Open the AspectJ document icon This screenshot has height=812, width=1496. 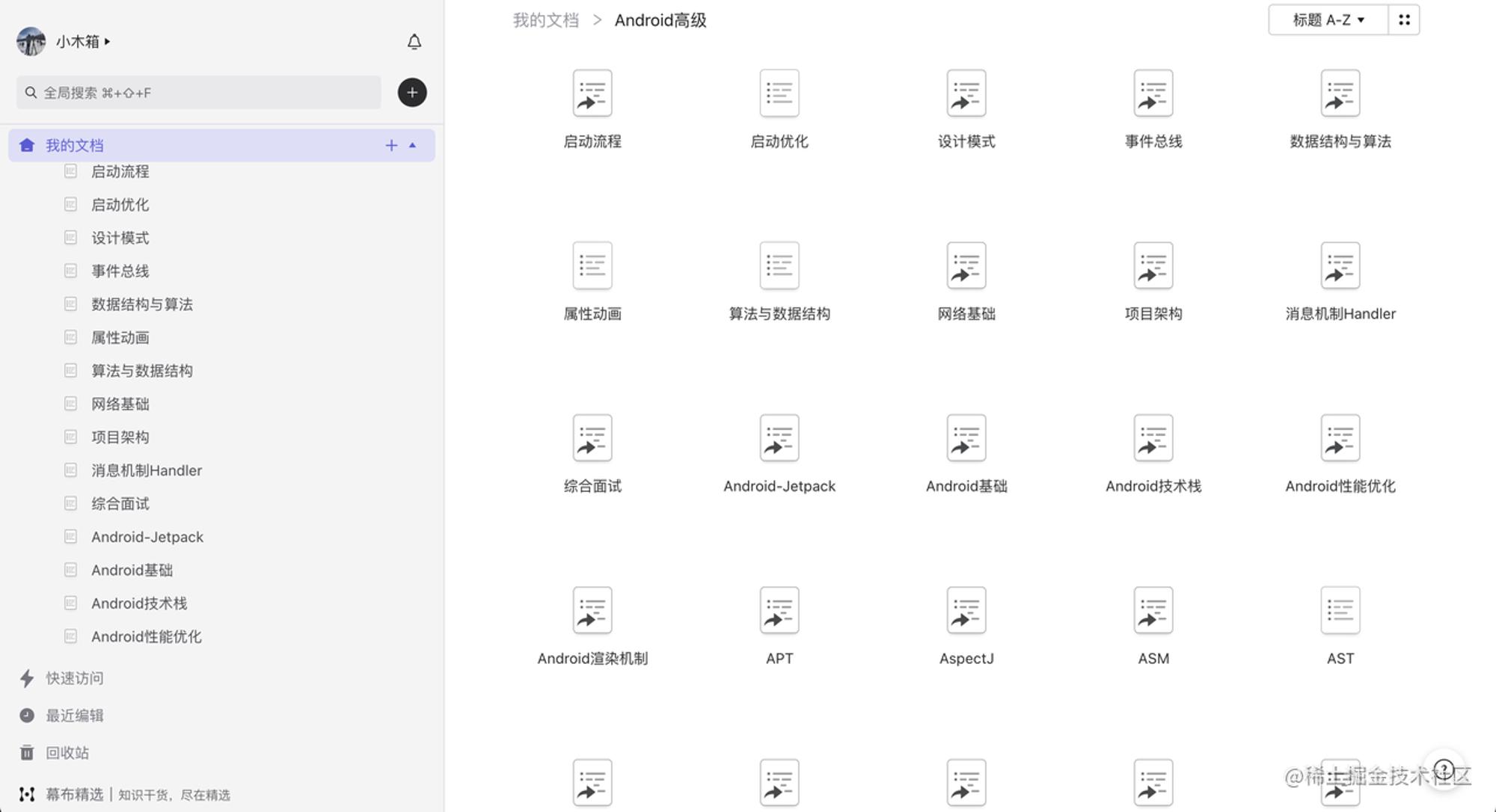pyautogui.click(x=966, y=610)
